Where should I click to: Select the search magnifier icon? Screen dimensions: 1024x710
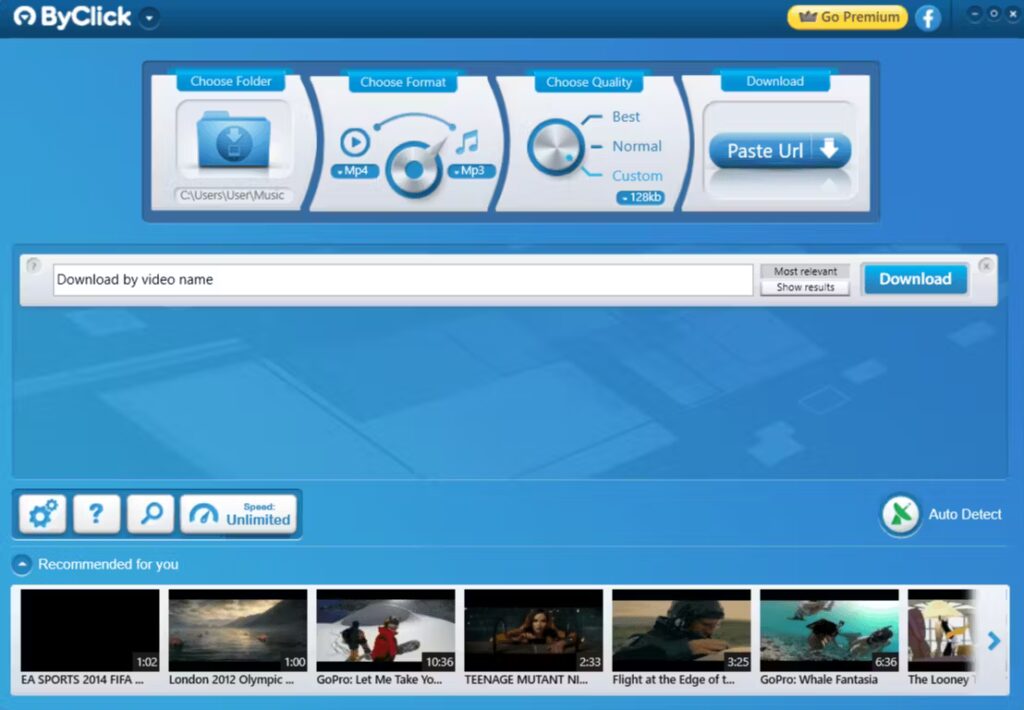pos(150,513)
